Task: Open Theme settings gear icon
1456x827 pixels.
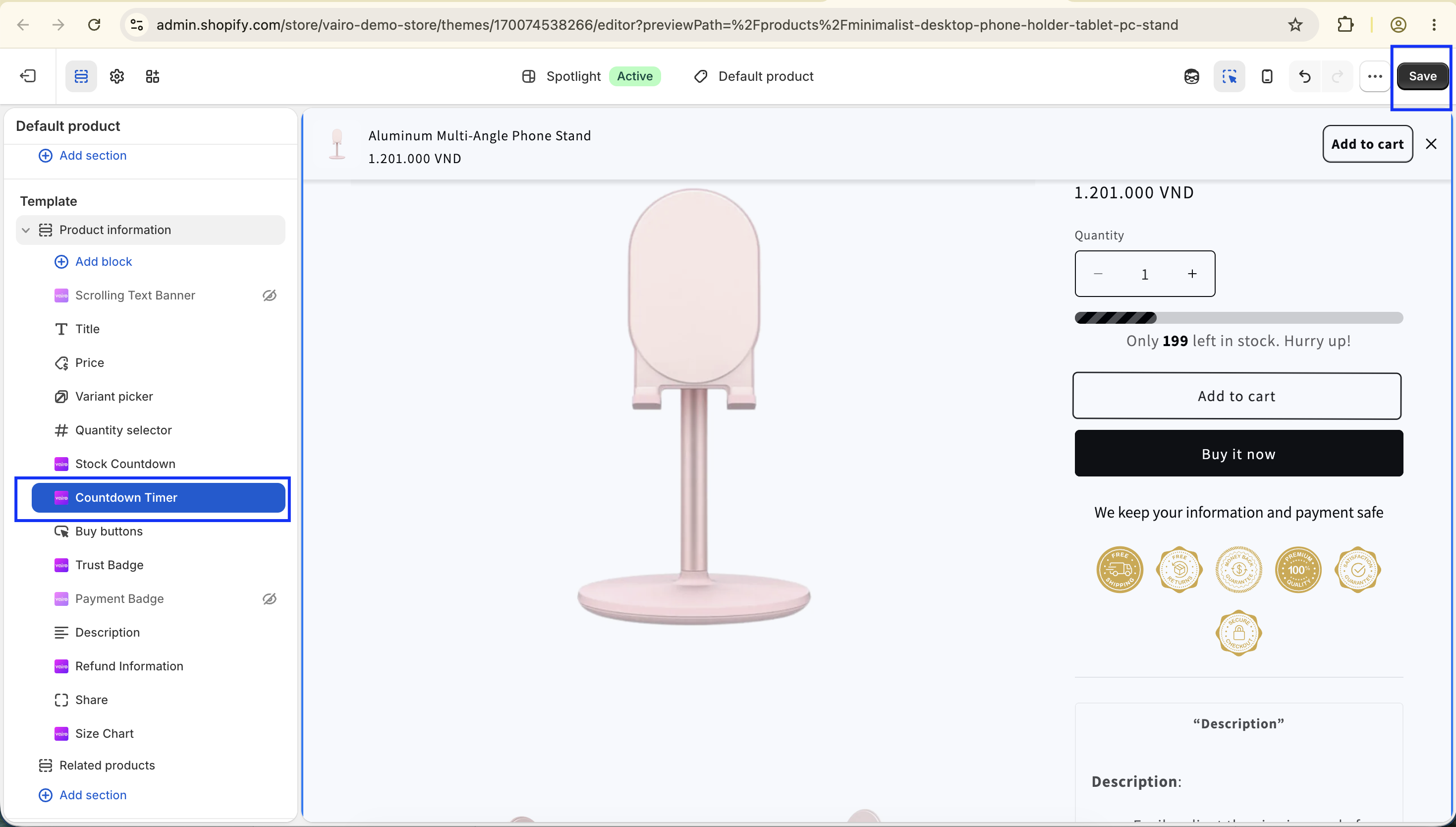Action: pyautogui.click(x=117, y=76)
